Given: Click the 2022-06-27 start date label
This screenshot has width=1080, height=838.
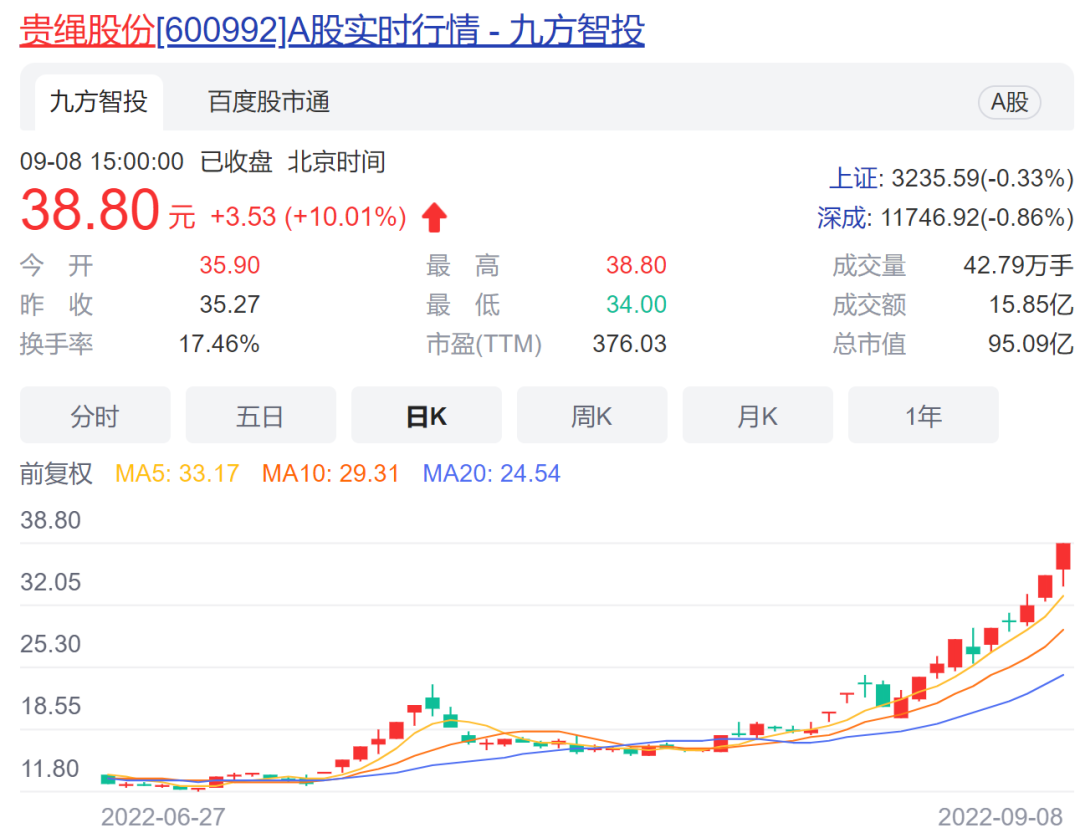Looking at the screenshot, I should click(x=163, y=817).
